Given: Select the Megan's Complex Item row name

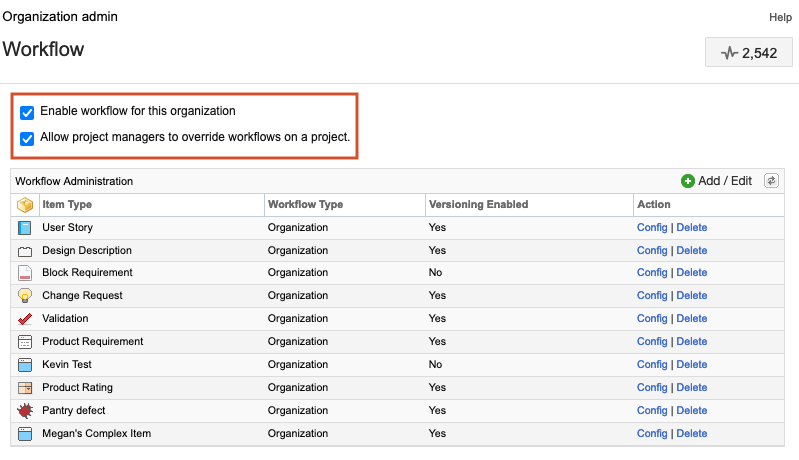Looking at the screenshot, I should coord(96,432).
